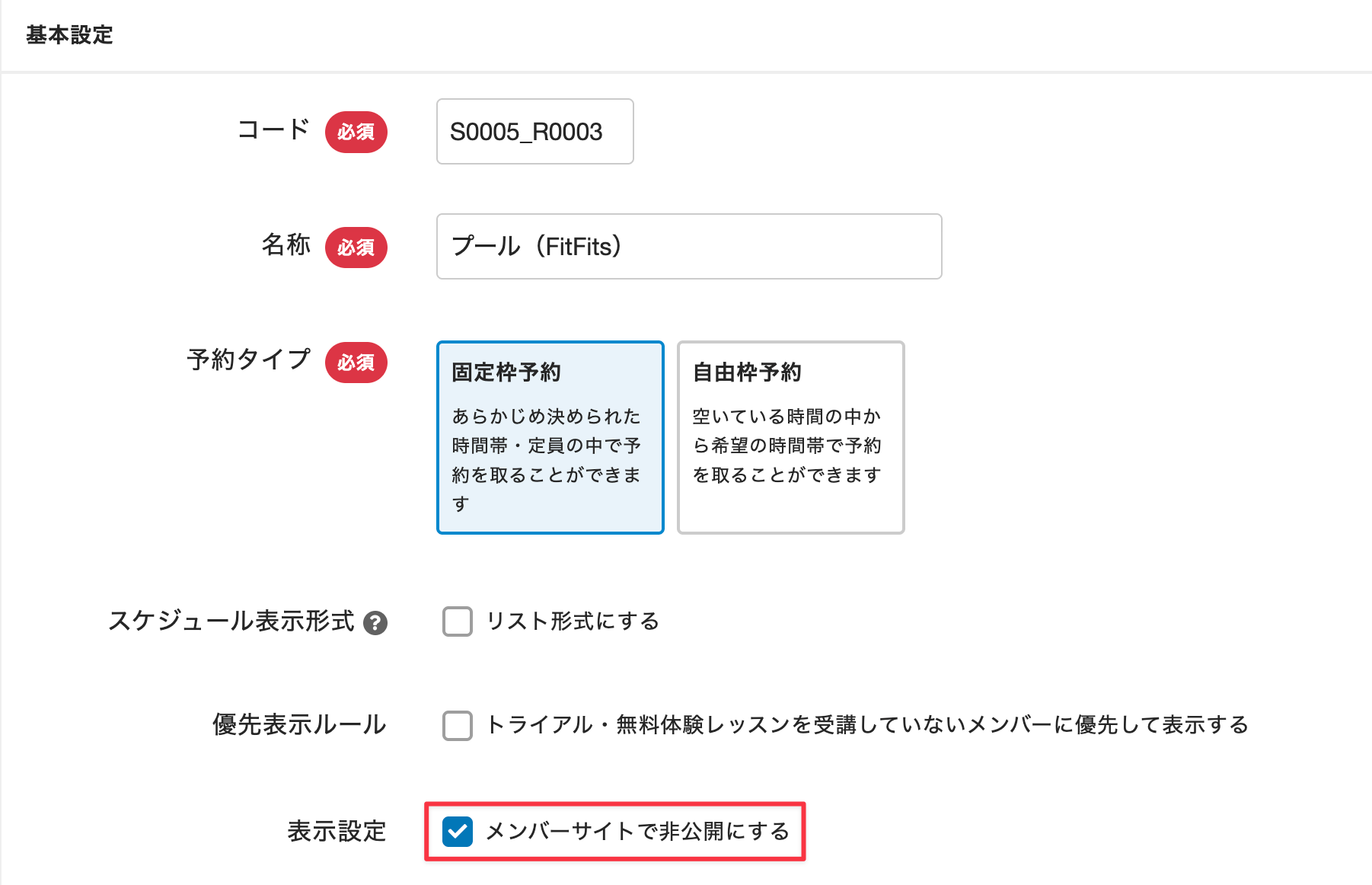Viewport: 1372px width, 885px height.
Task: Check the trial priority display option
Action: click(458, 726)
